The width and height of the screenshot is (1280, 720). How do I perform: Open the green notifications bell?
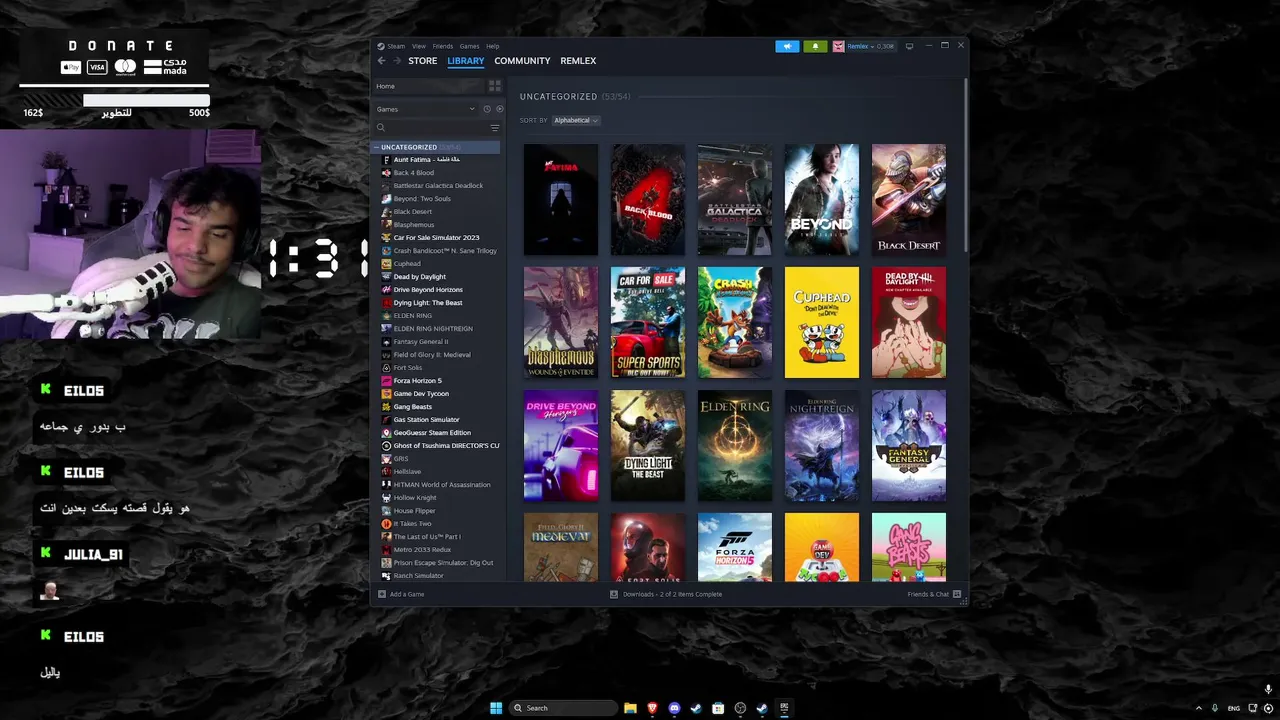(x=815, y=46)
